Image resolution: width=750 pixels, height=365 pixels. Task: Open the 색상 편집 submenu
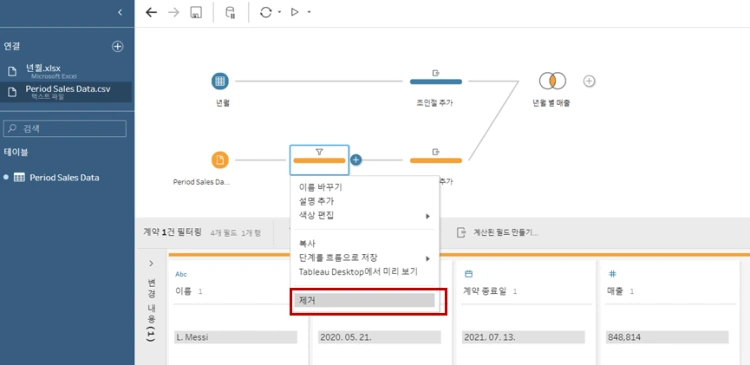364,216
